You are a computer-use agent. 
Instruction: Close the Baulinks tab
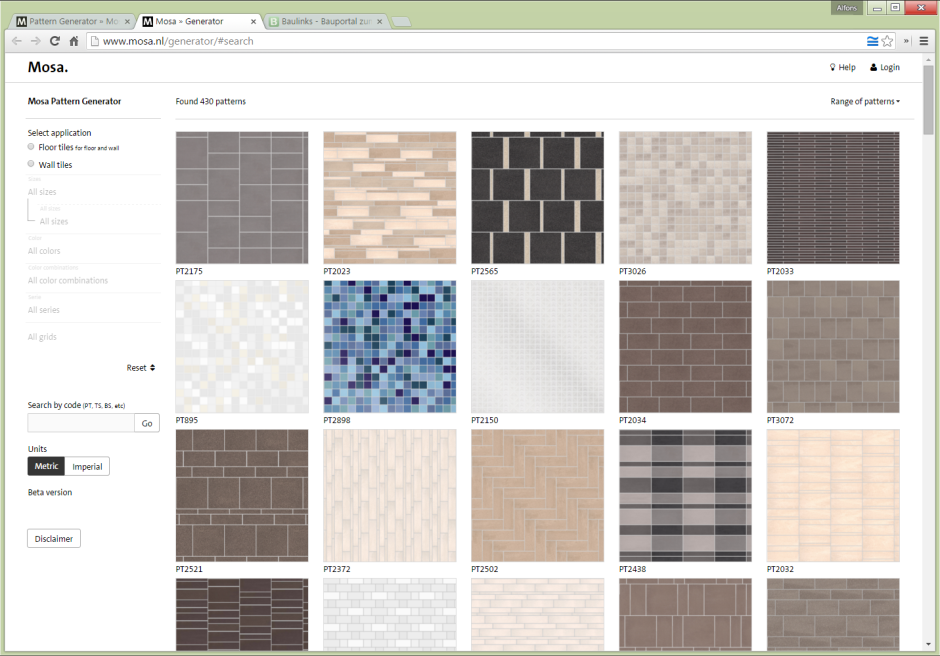click(x=379, y=22)
